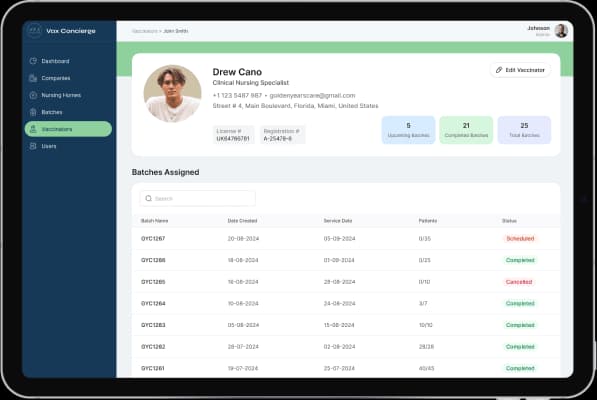The height and width of the screenshot is (400, 597).
Task: Focus the batches Search input field
Action: [198, 199]
